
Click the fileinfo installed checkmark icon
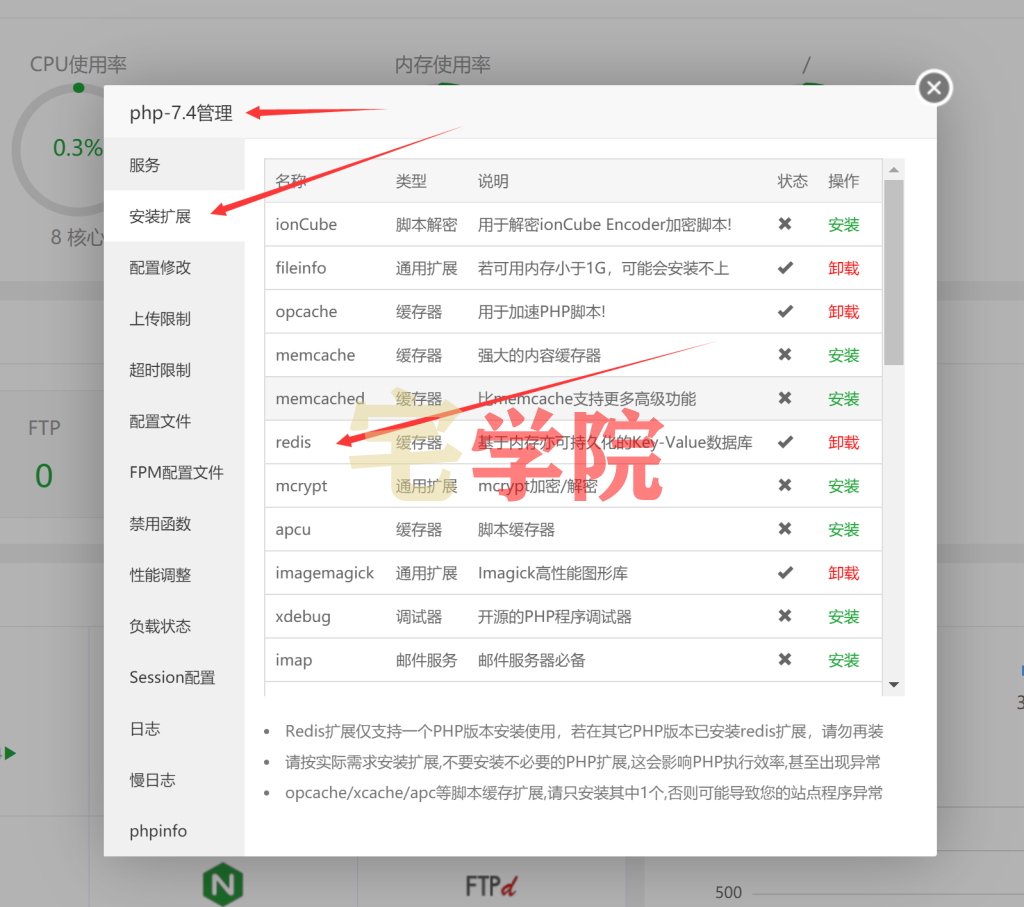point(785,268)
